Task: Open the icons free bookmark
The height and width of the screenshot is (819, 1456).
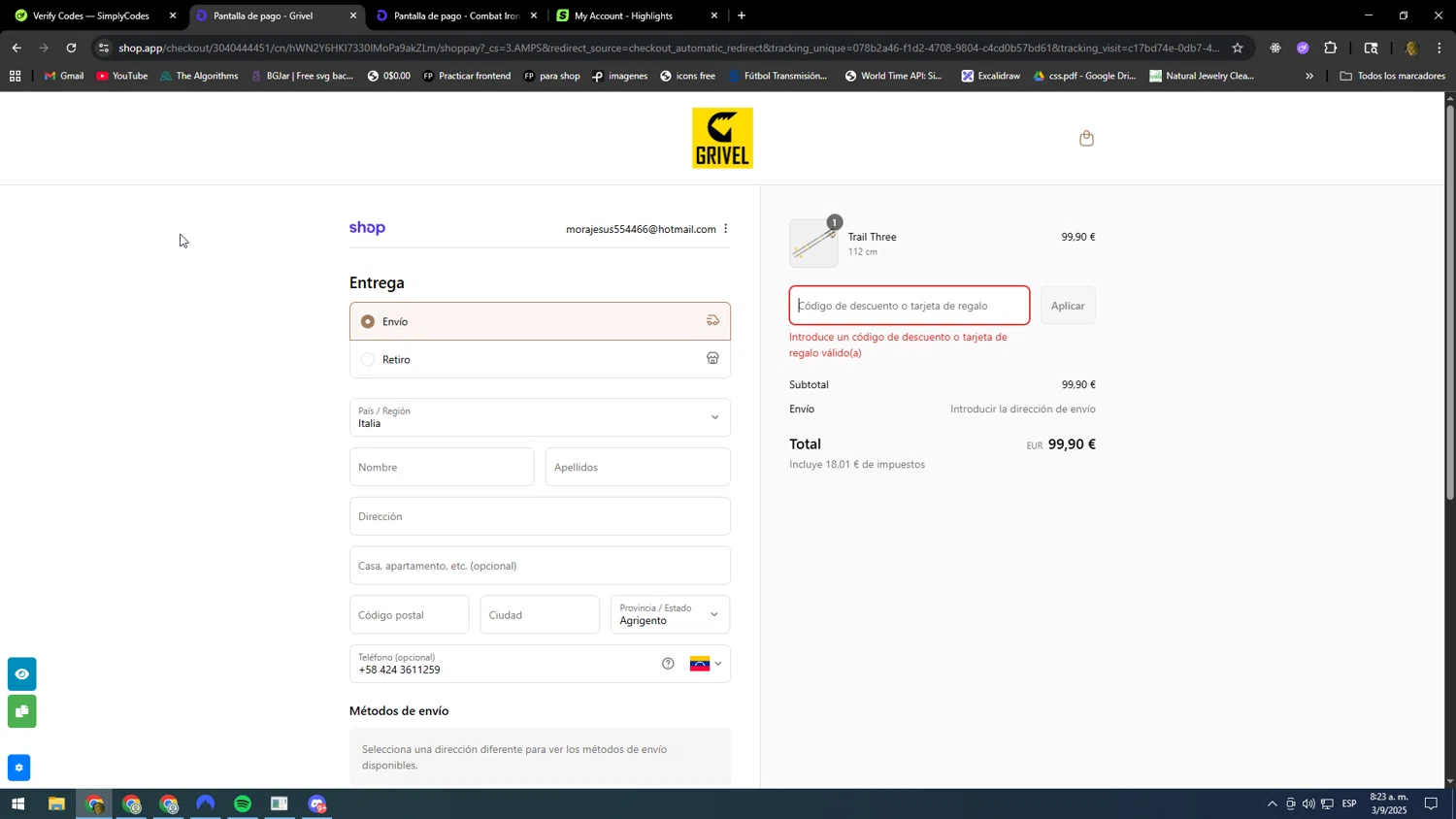Action: click(687, 76)
